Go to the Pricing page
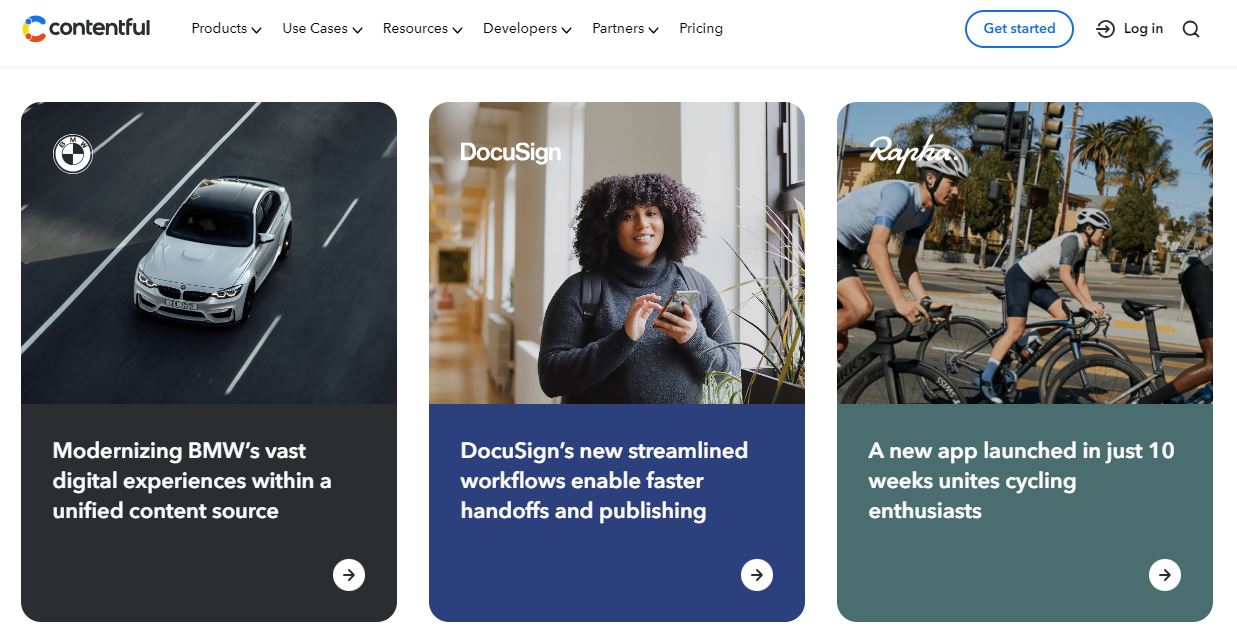The height and width of the screenshot is (632, 1237). tap(701, 29)
